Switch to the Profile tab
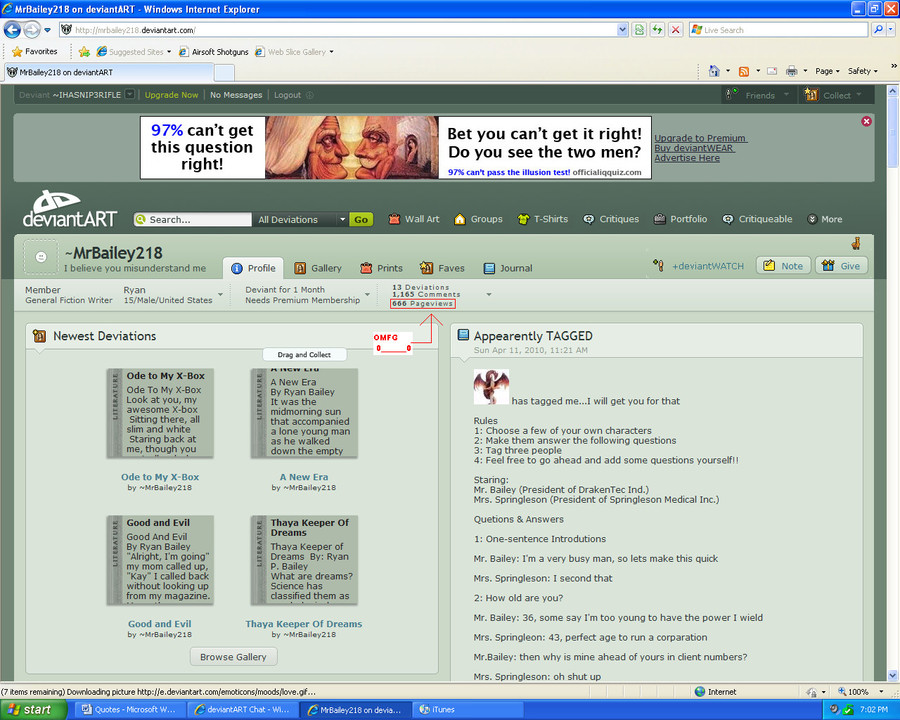Image resolution: width=900 pixels, height=720 pixels. 253,268
